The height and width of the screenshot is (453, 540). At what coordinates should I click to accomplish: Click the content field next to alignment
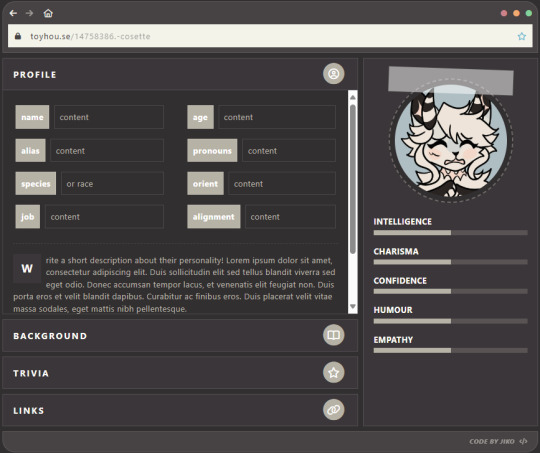pyautogui.click(x=290, y=217)
